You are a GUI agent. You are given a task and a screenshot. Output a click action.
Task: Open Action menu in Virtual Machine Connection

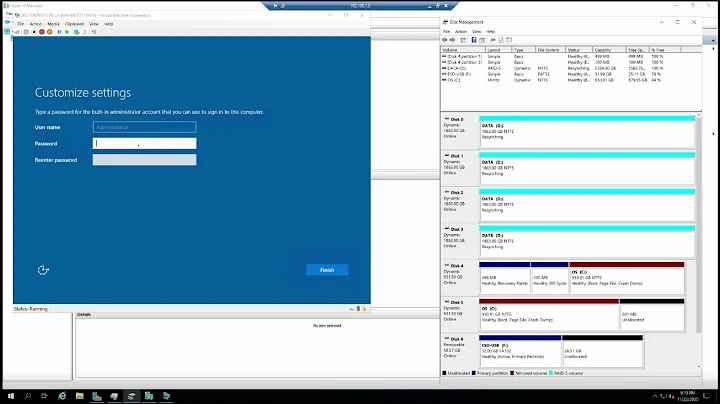pos(36,24)
